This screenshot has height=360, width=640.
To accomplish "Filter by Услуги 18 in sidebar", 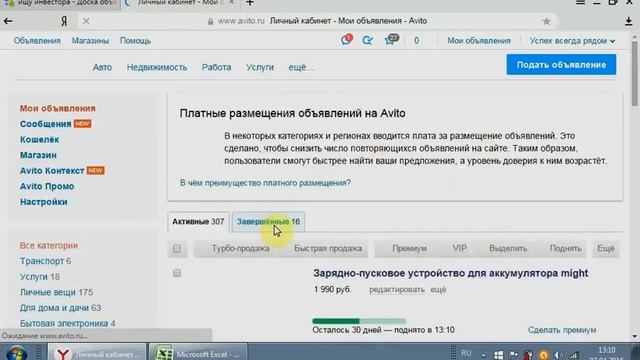I will (40, 277).
